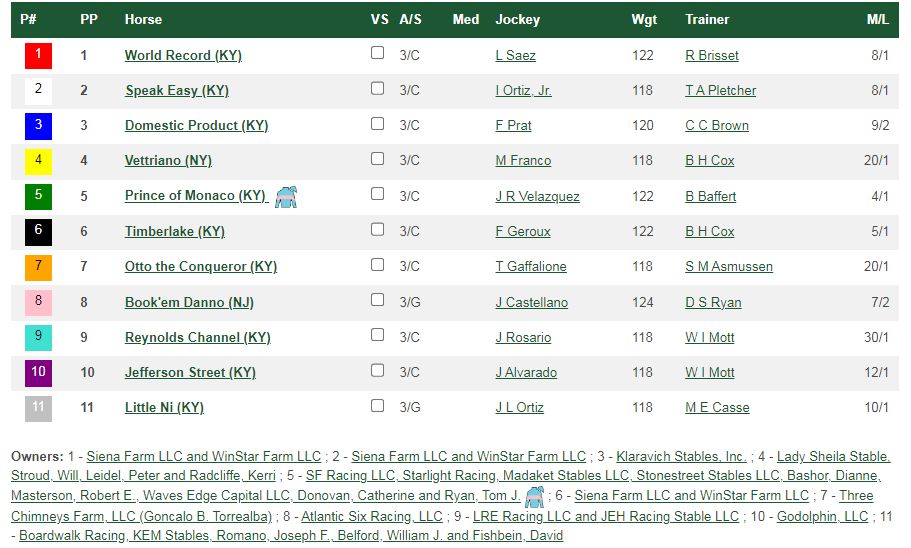Open jockey J R Velazquez's page

[537, 196]
